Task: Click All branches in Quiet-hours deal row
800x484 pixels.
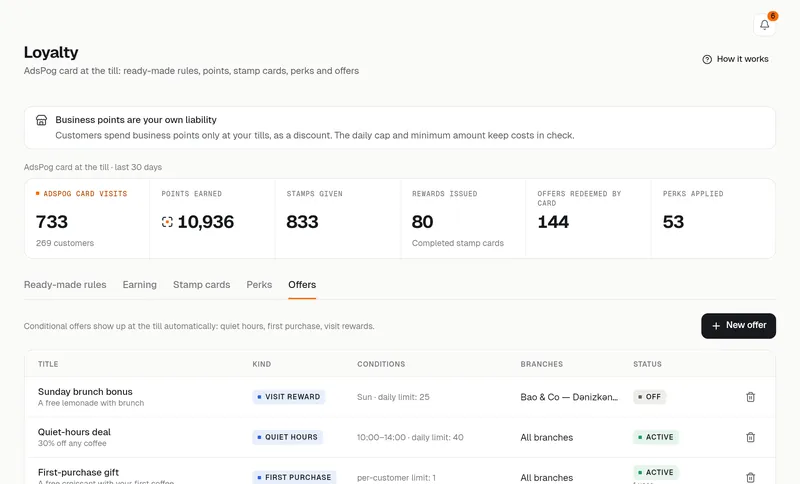Action: [546, 438]
